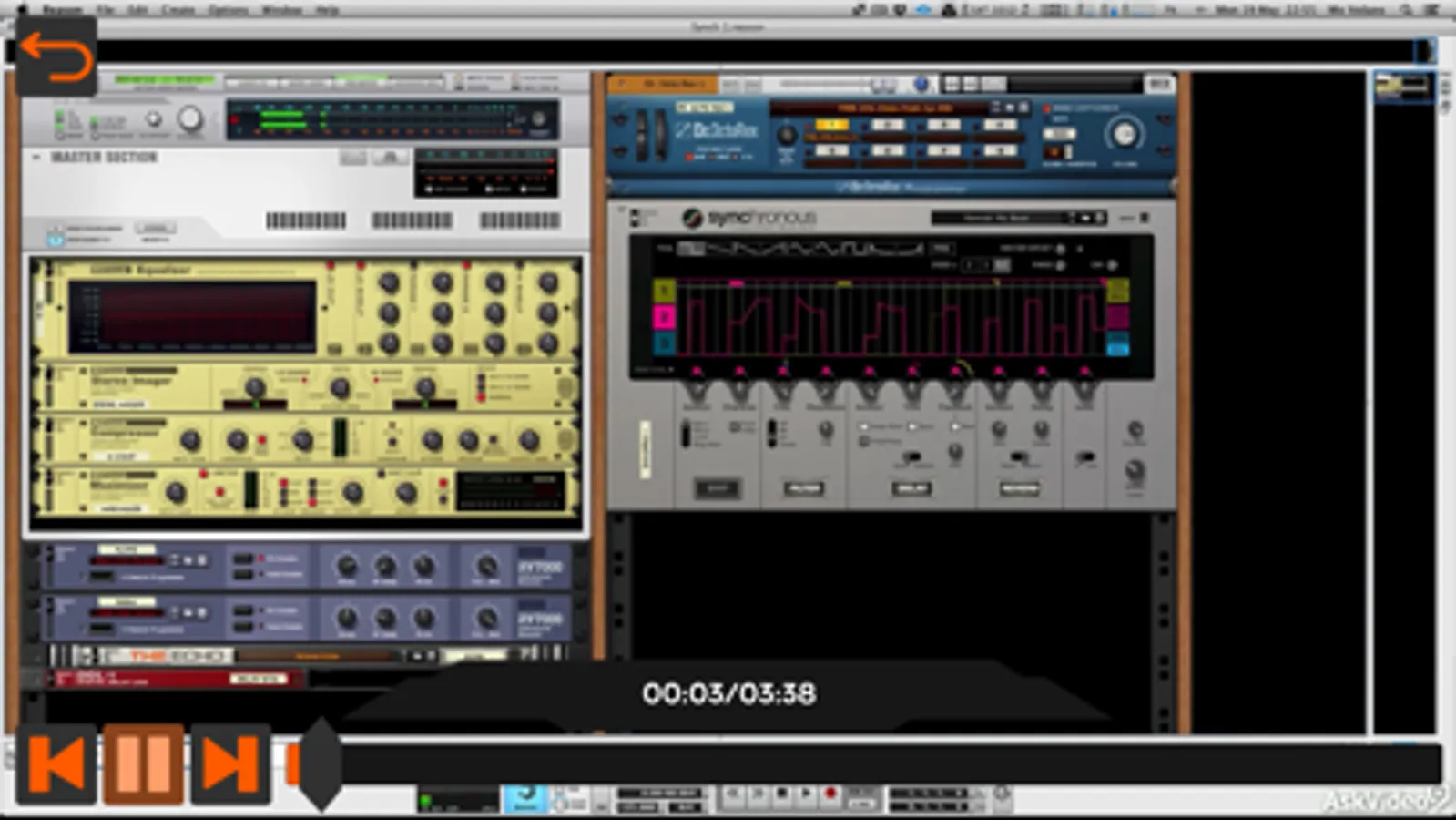1456x820 pixels.
Task: Click the Reason transport rewind button
Action: [x=734, y=794]
